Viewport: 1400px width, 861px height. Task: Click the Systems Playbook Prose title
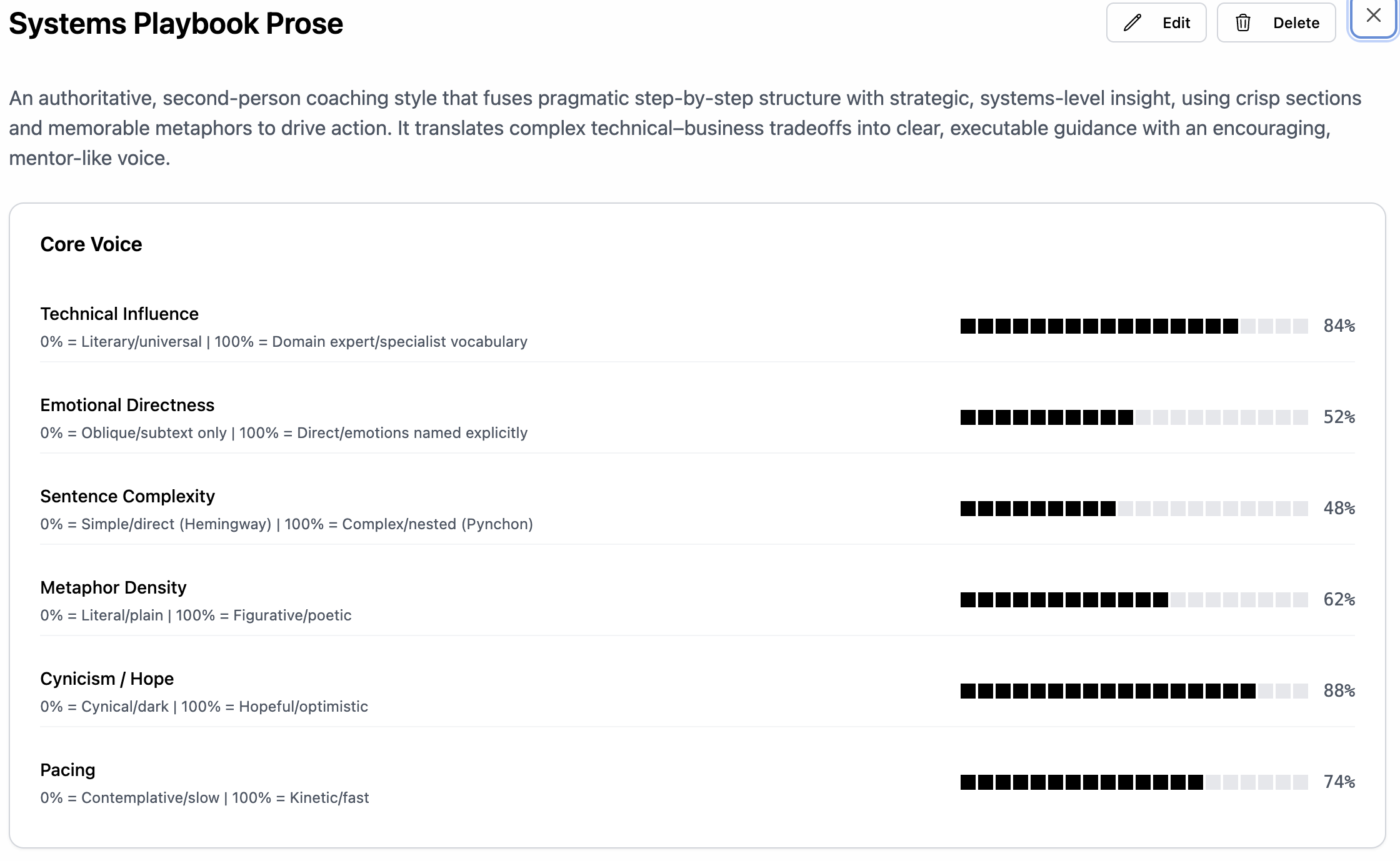point(176,24)
